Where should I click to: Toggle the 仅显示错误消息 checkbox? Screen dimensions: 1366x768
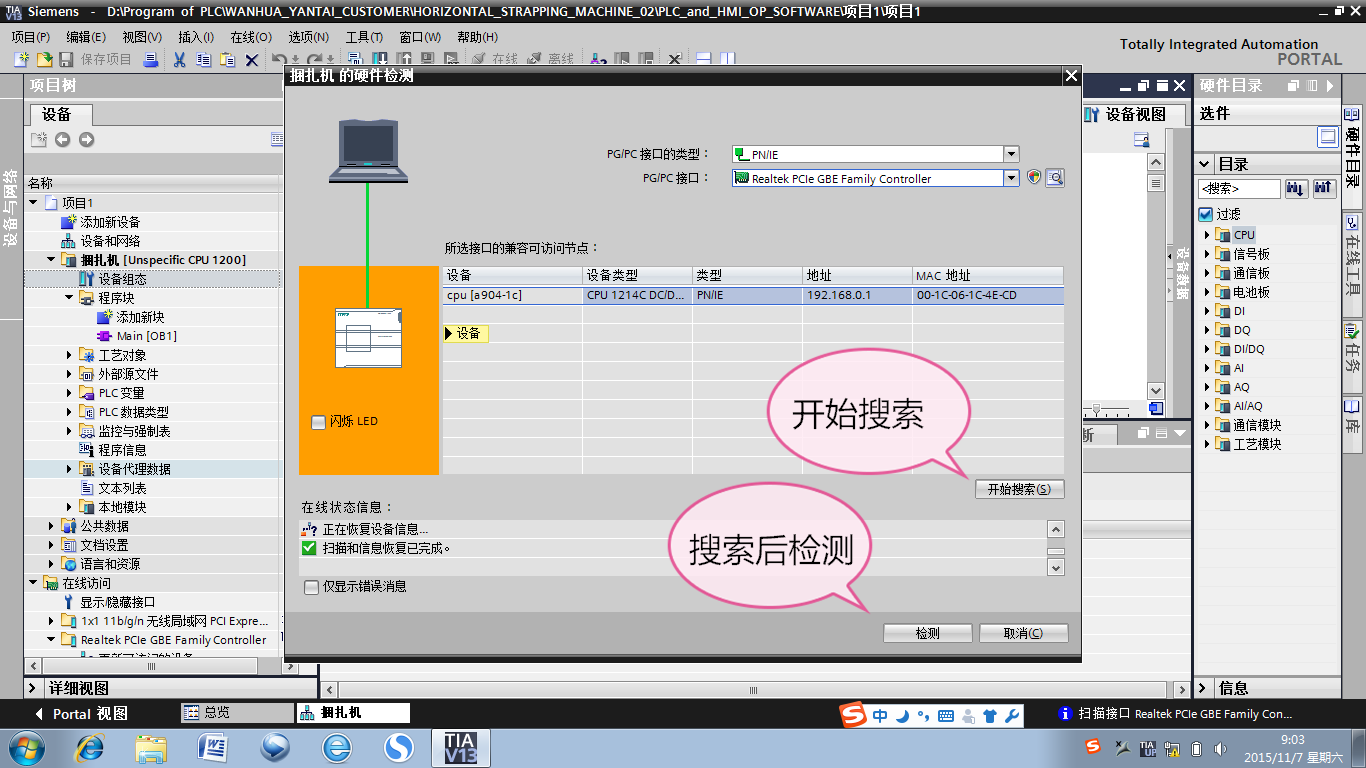(312, 587)
